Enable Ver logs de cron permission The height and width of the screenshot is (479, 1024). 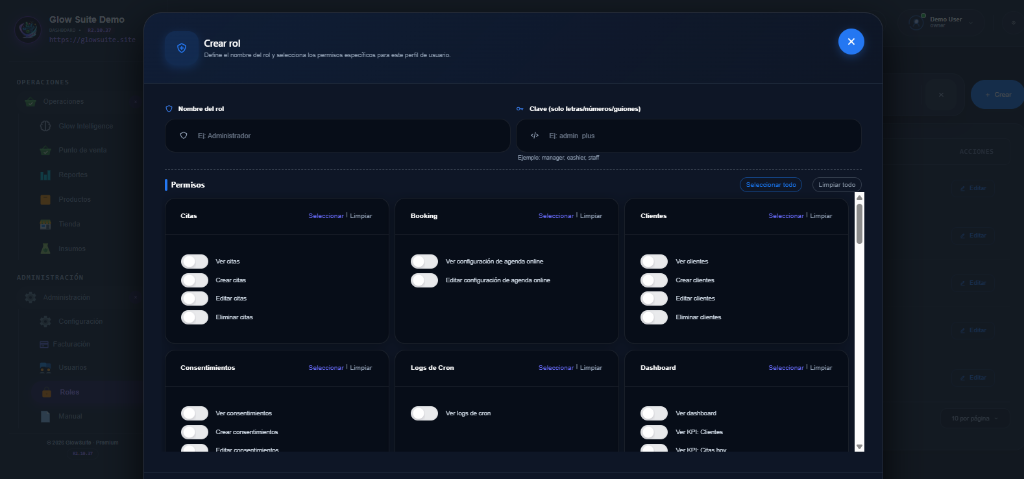(424, 414)
